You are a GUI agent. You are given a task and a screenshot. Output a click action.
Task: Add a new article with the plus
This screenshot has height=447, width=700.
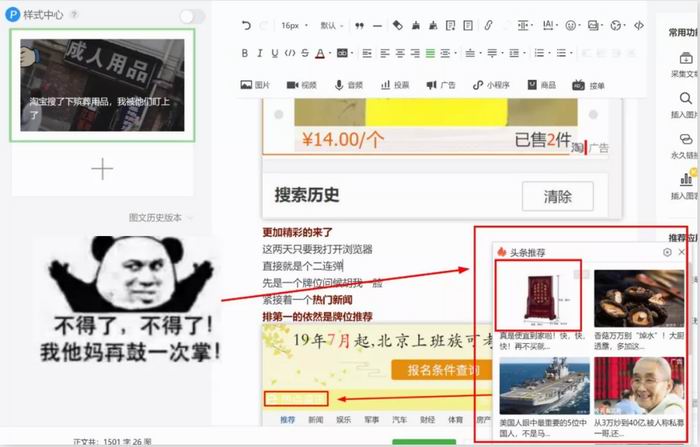coord(102,169)
